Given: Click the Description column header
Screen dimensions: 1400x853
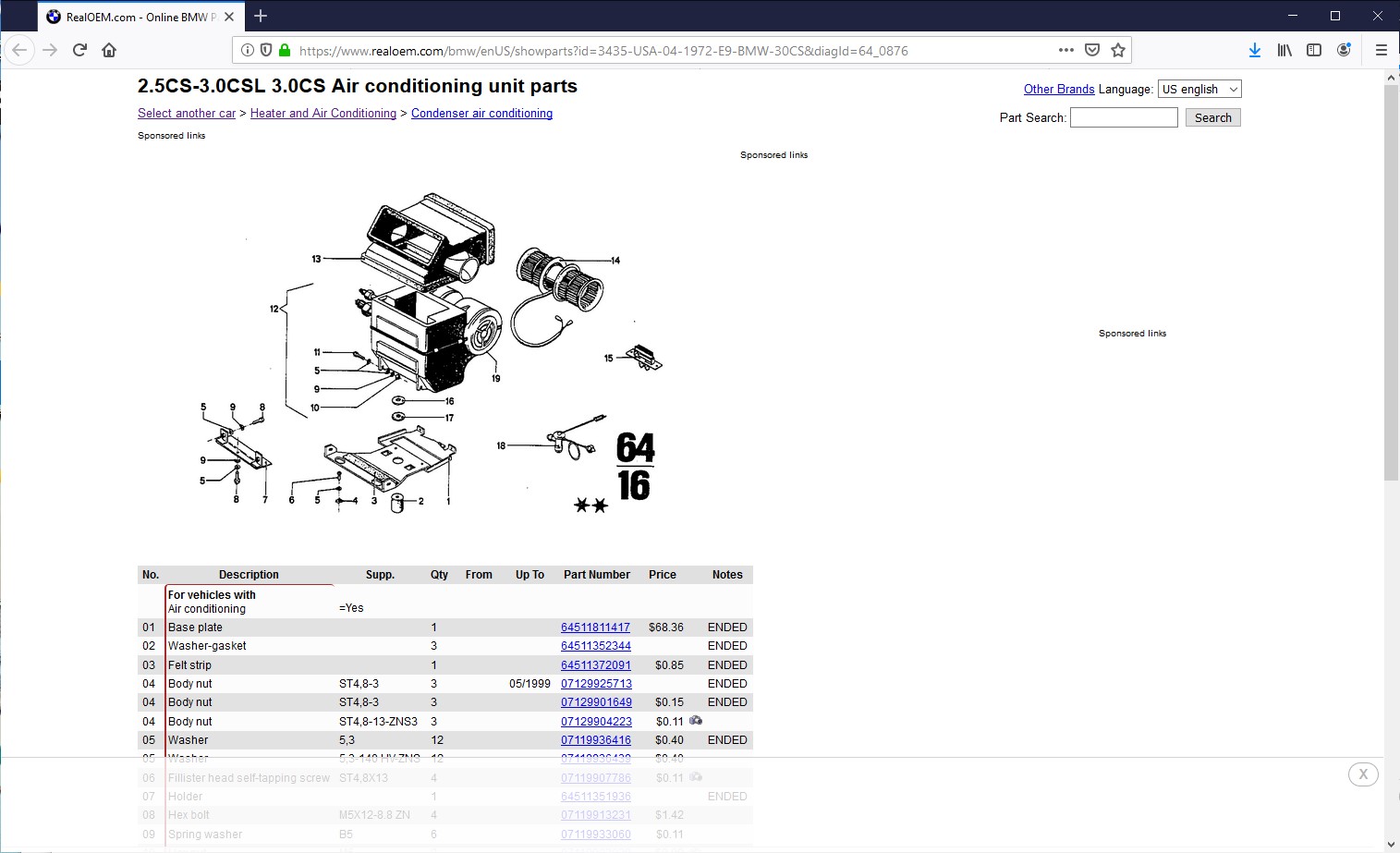Looking at the screenshot, I should 249,574.
